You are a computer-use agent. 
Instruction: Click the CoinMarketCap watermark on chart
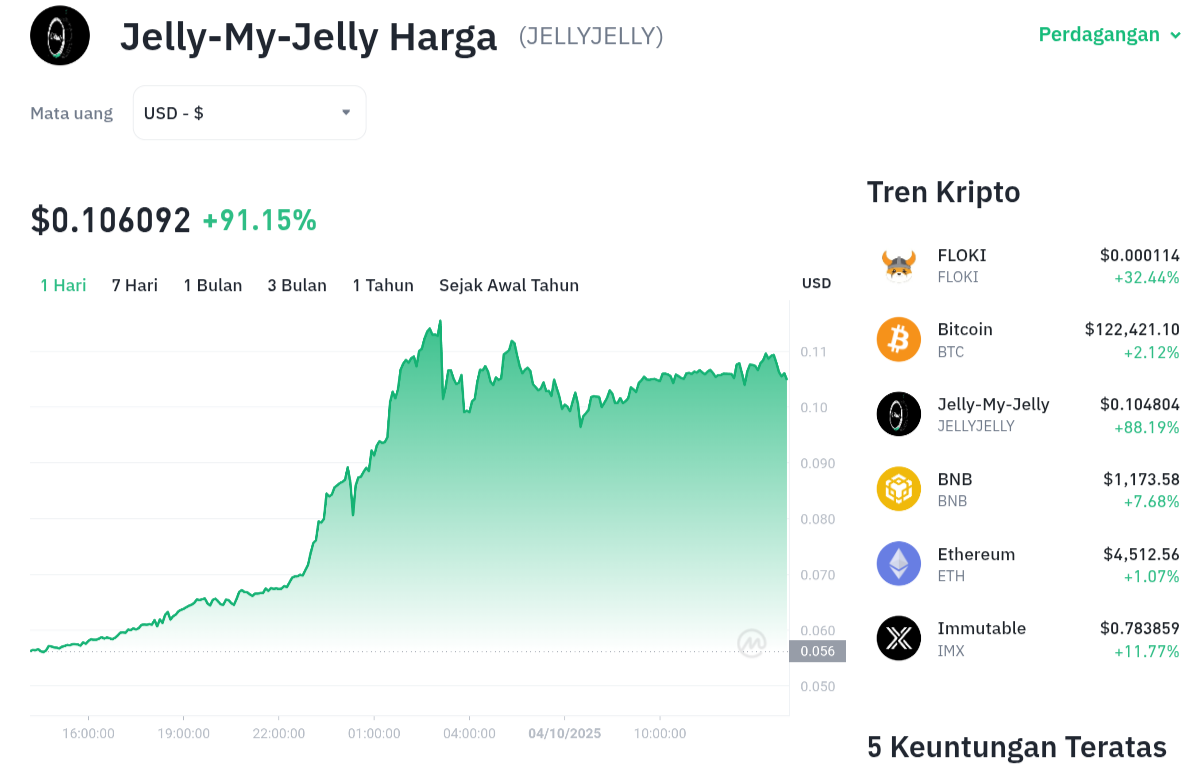(752, 643)
